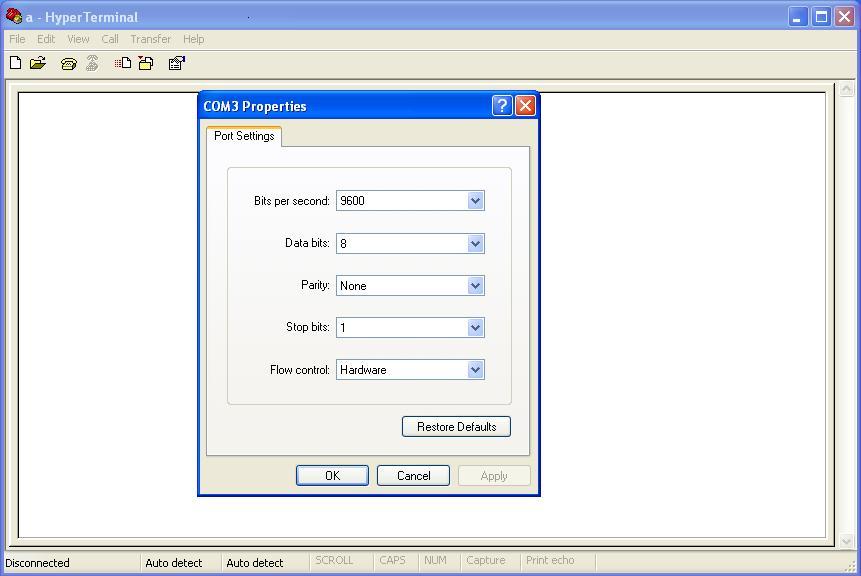This screenshot has width=861, height=576.
Task: Expand the Flow control dropdown
Action: coord(476,370)
